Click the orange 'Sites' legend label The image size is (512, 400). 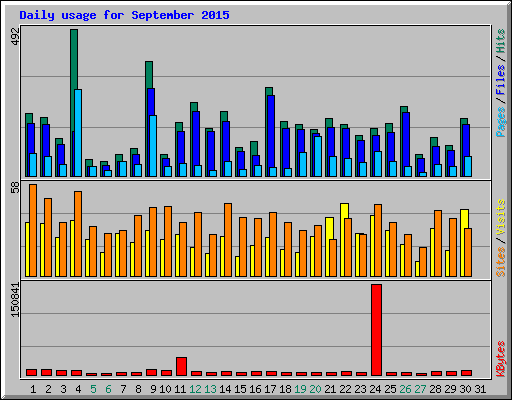[501, 262]
